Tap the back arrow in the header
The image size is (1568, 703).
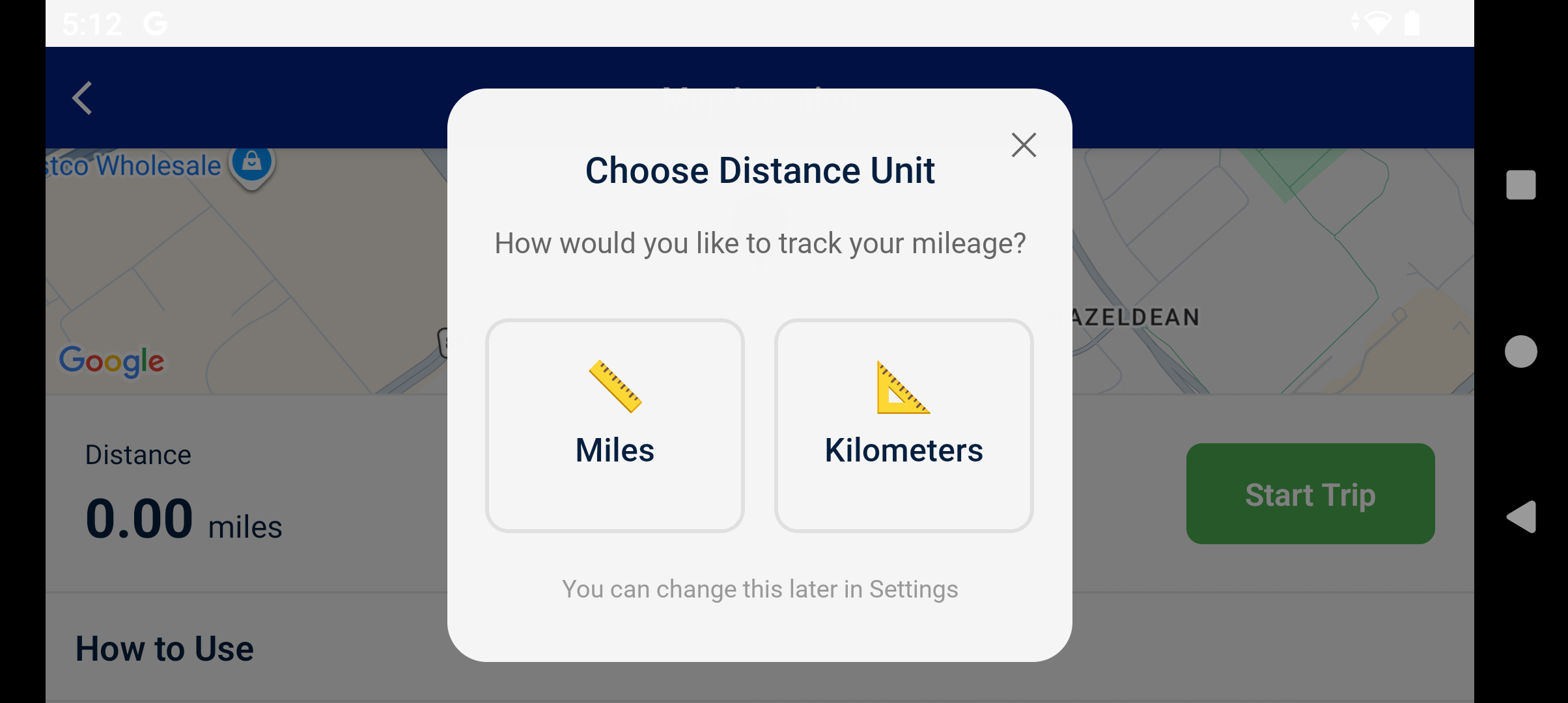83,98
